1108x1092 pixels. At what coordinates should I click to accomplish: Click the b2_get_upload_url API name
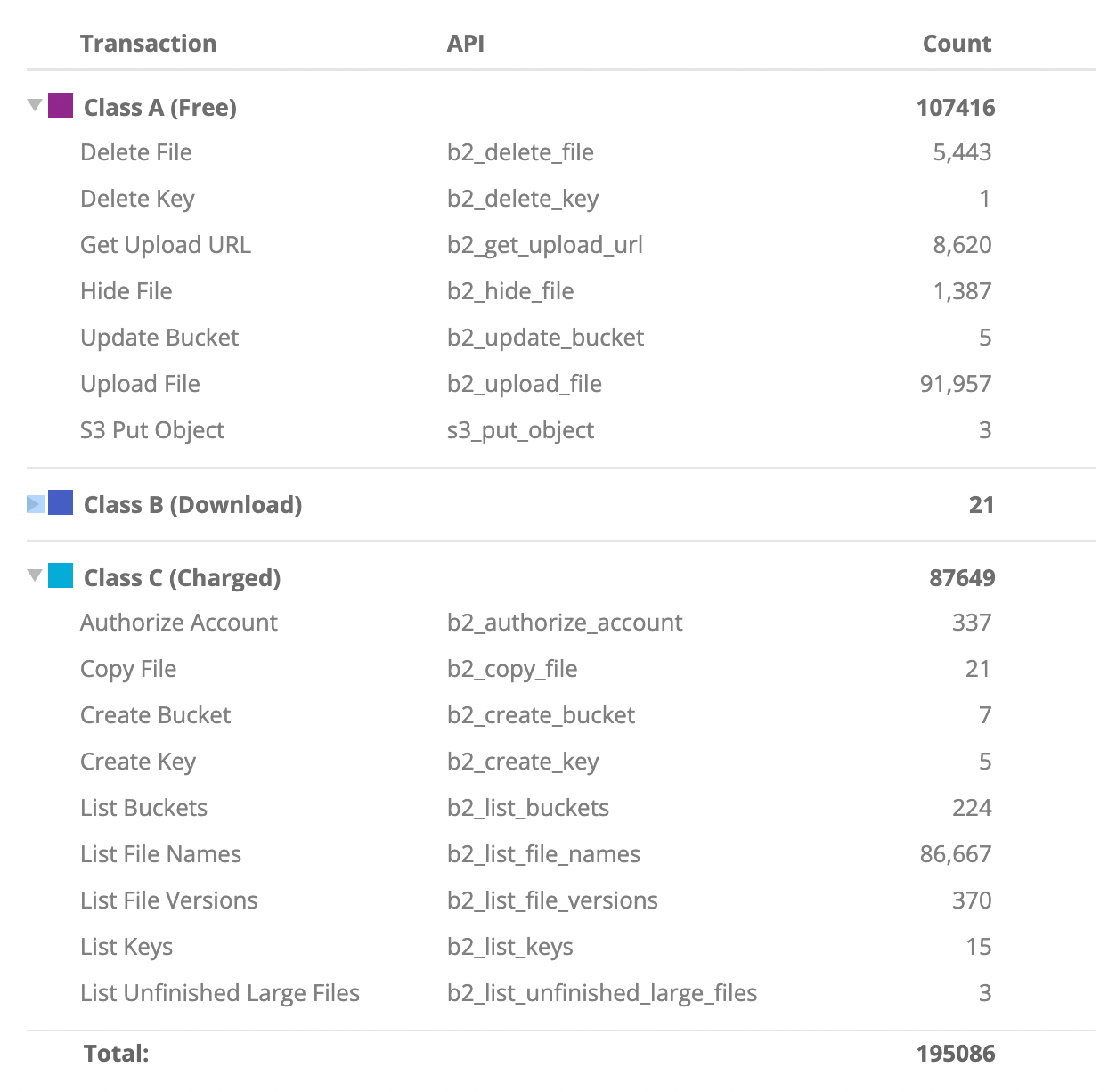pos(544,245)
